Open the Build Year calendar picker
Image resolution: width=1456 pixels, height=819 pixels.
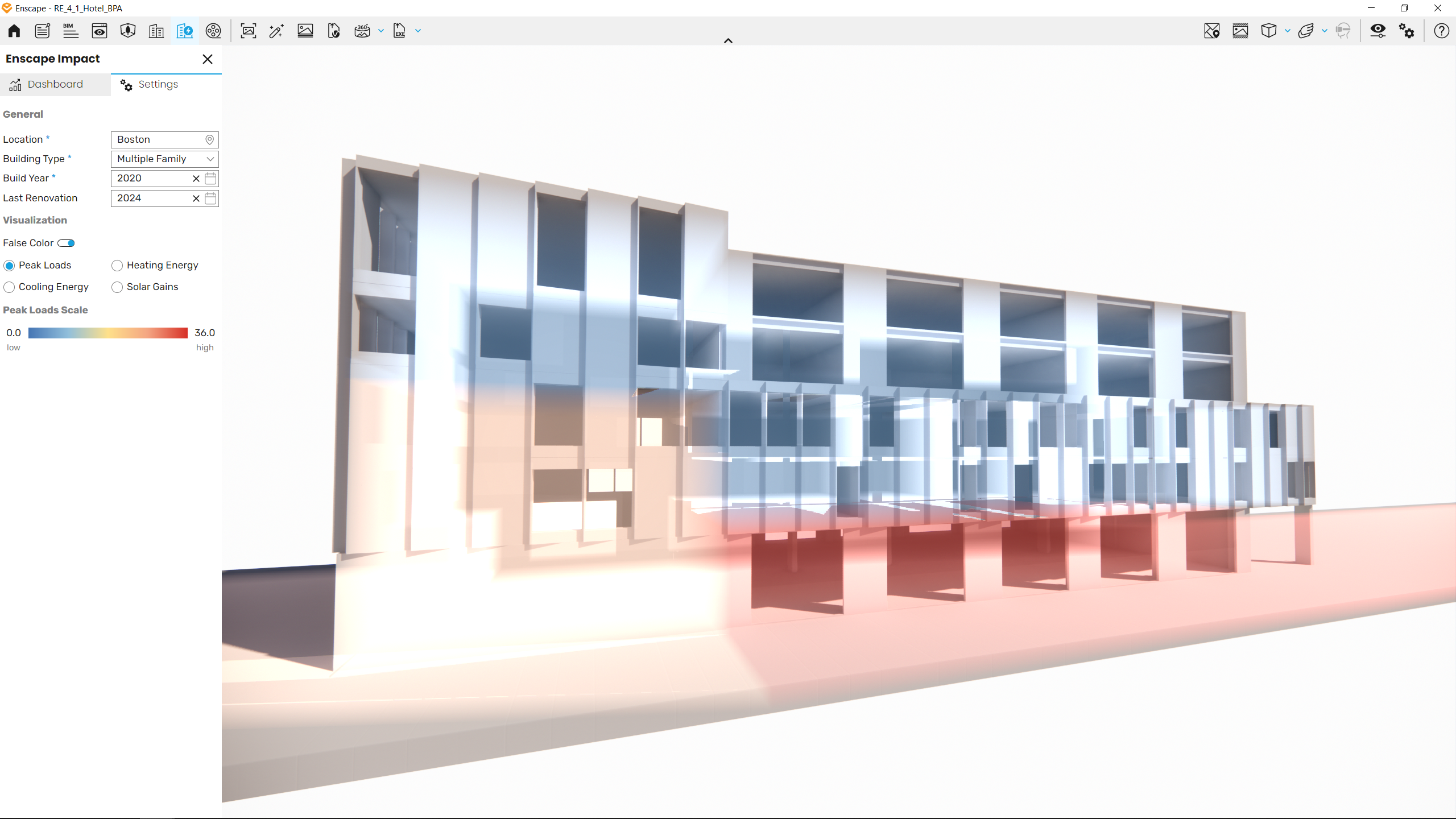click(x=210, y=179)
